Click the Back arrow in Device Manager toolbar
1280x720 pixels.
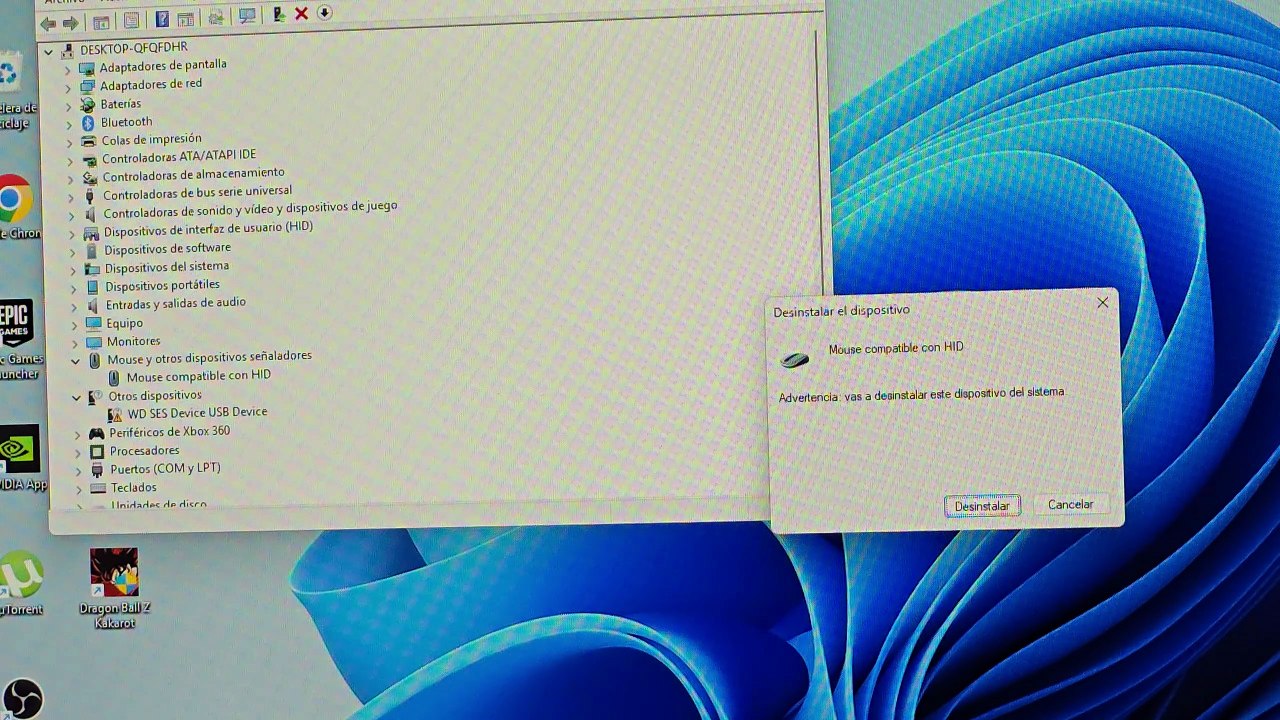click(x=48, y=23)
